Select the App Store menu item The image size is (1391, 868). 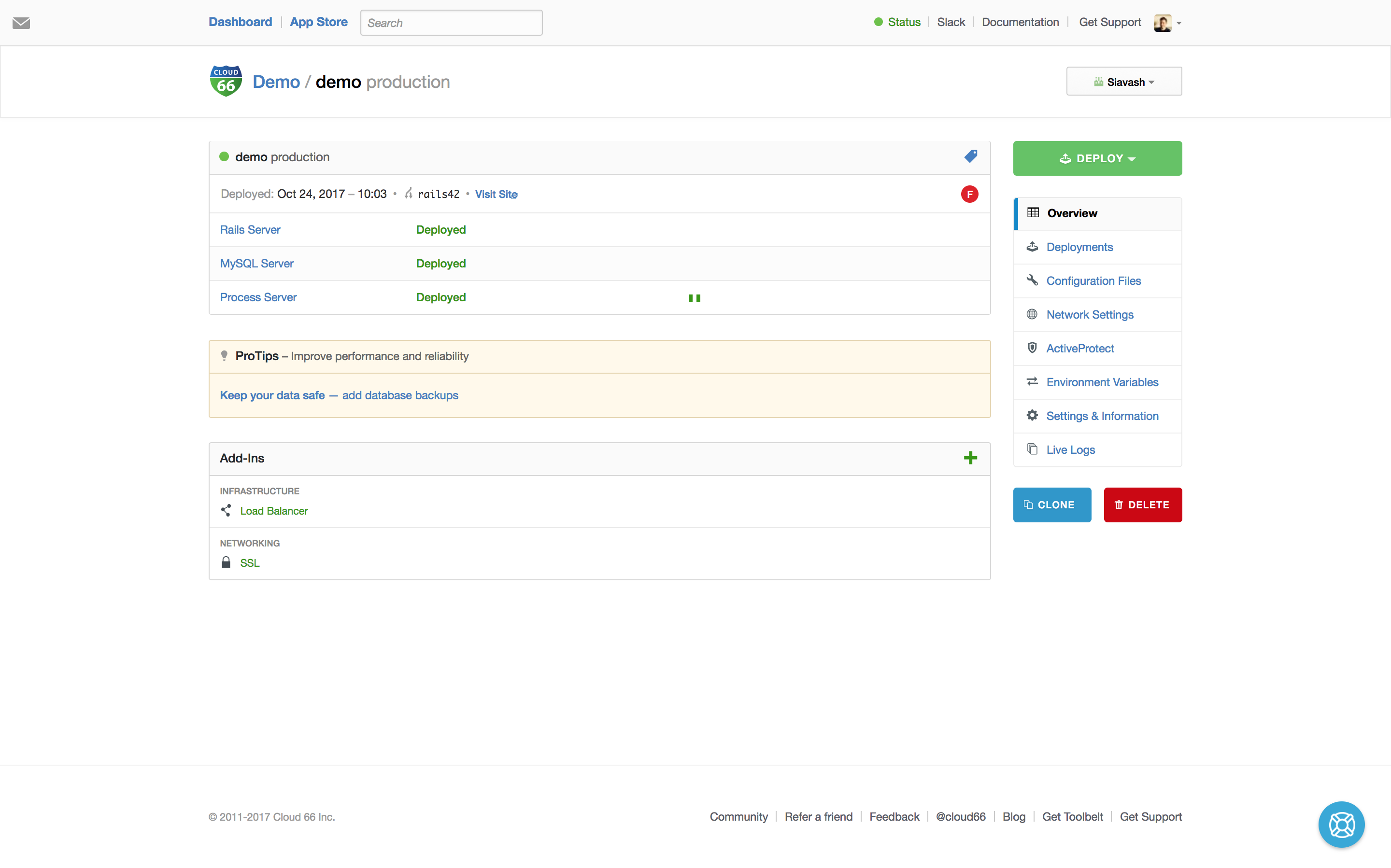318,21
